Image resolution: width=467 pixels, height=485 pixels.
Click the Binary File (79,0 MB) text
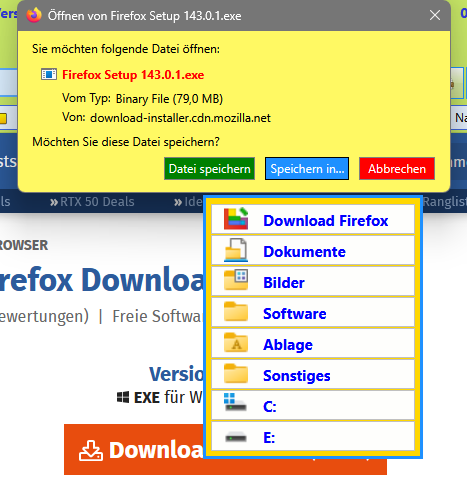click(169, 99)
